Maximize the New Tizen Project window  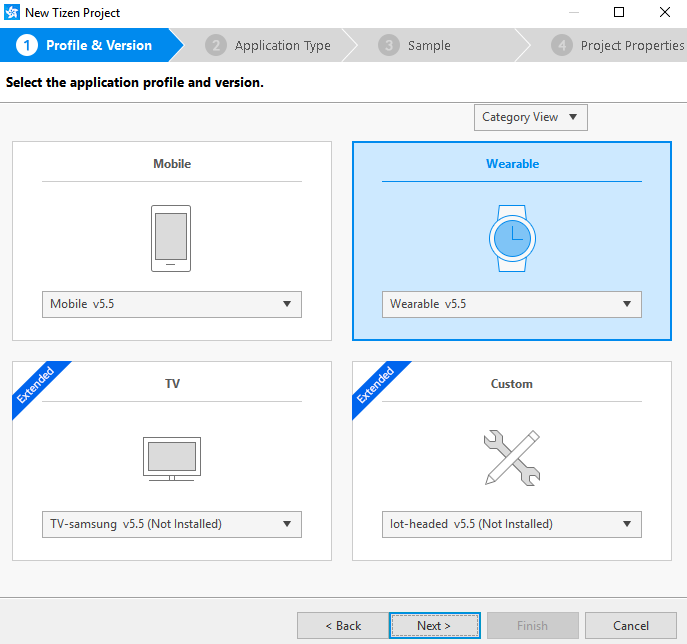pos(619,13)
